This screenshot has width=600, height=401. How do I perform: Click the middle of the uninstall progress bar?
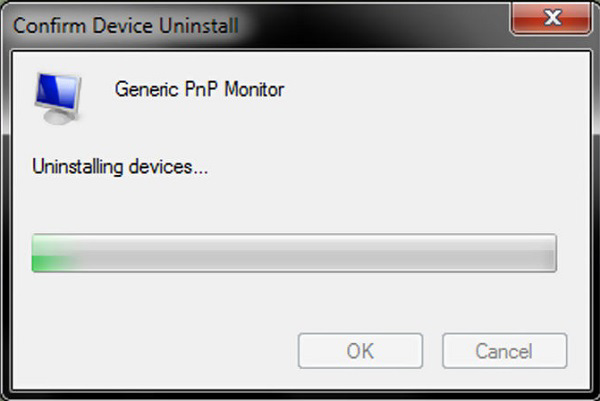[x=294, y=254]
